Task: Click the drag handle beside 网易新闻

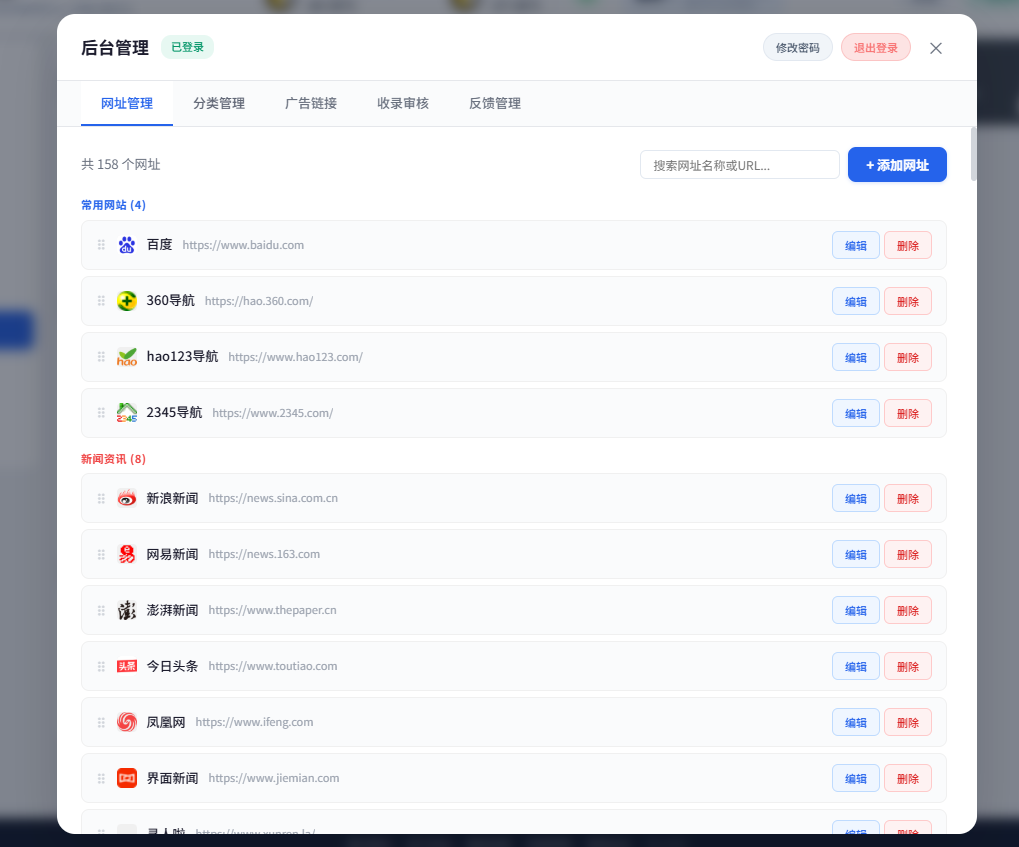Action: [101, 554]
